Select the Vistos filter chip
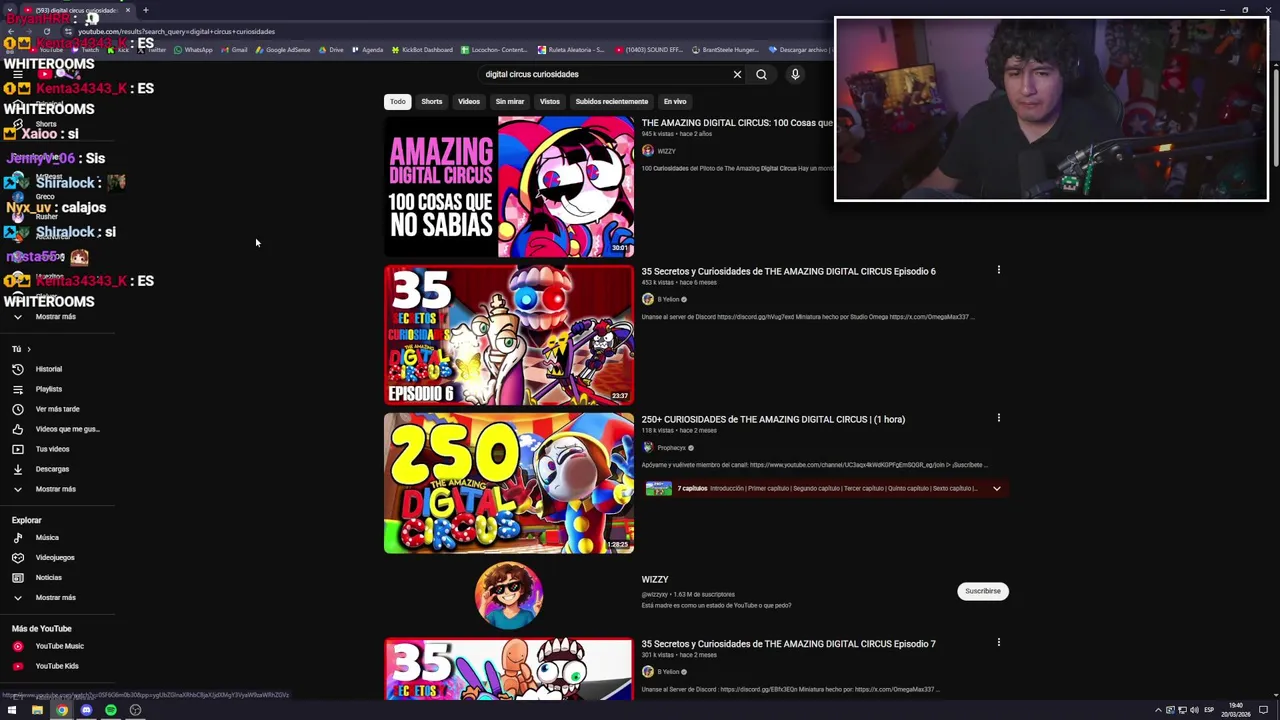This screenshot has width=1280, height=720. 550,101
